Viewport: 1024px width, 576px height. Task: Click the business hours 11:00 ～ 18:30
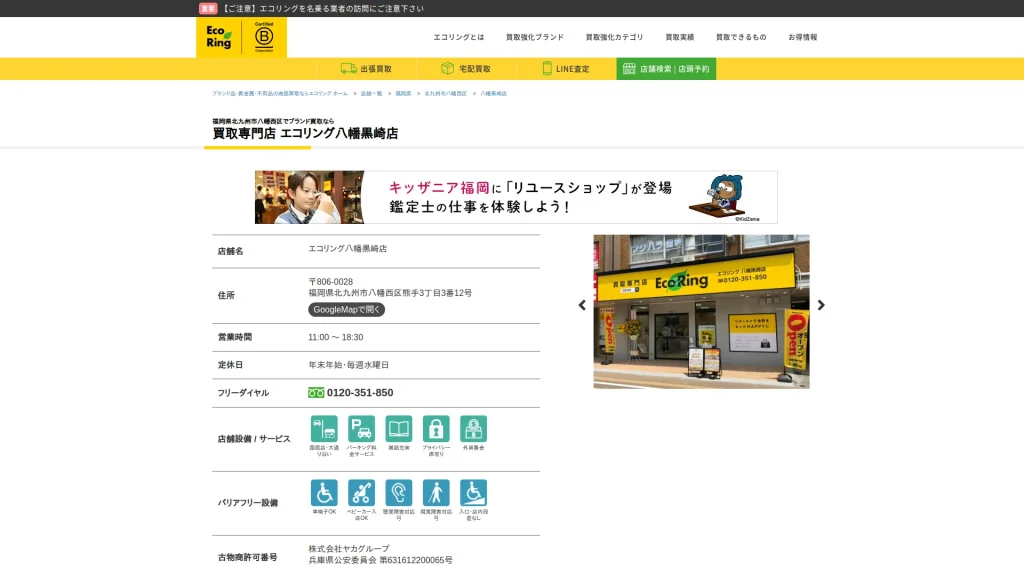click(336, 337)
